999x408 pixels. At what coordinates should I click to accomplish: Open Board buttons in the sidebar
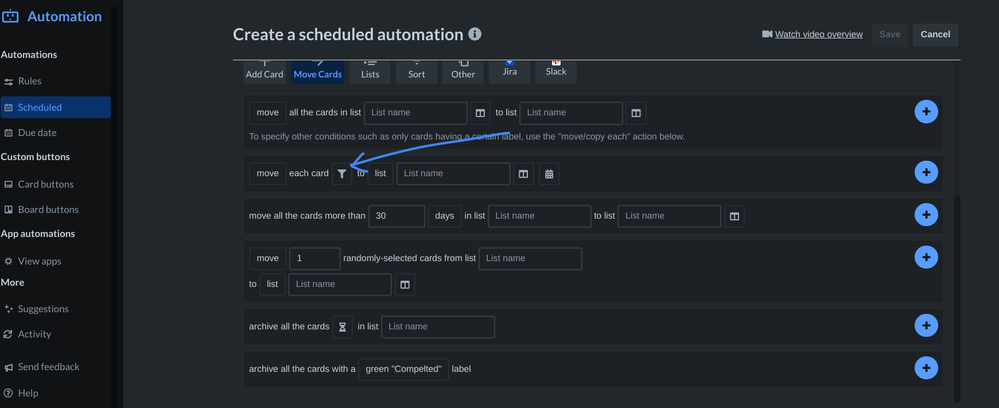55,209
